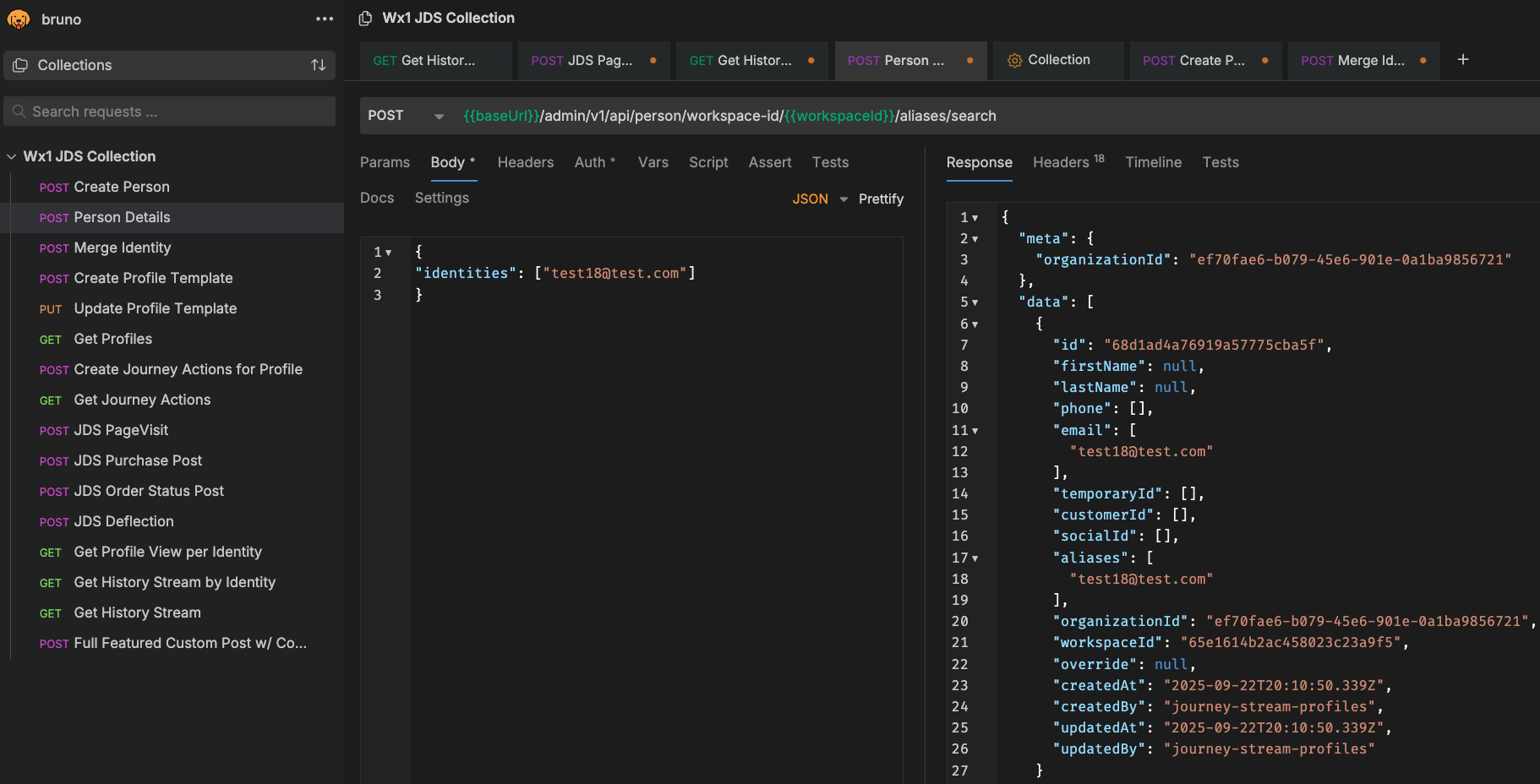
Task: Open the three-dots menu beside bruno
Action: (325, 19)
